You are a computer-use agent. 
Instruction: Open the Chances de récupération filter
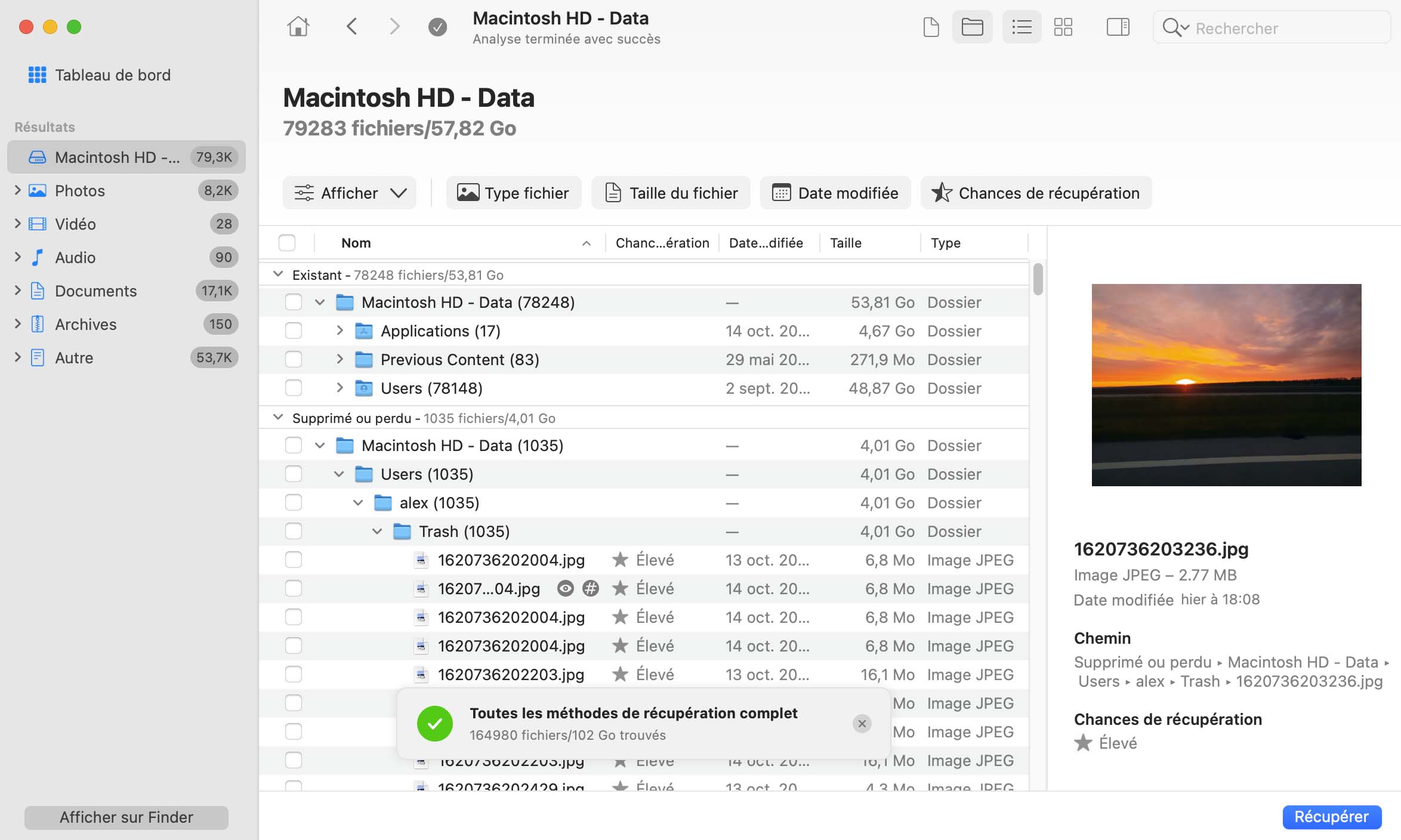point(1036,193)
